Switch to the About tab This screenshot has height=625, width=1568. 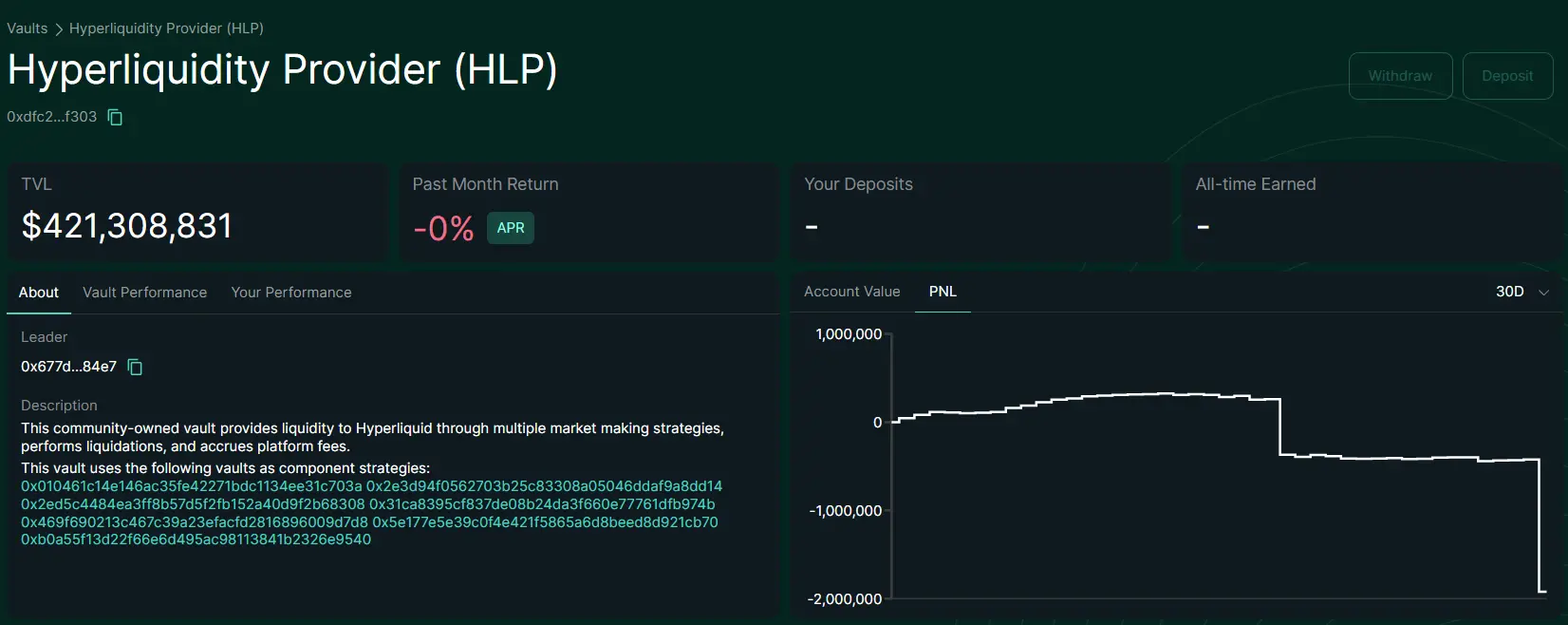39,293
